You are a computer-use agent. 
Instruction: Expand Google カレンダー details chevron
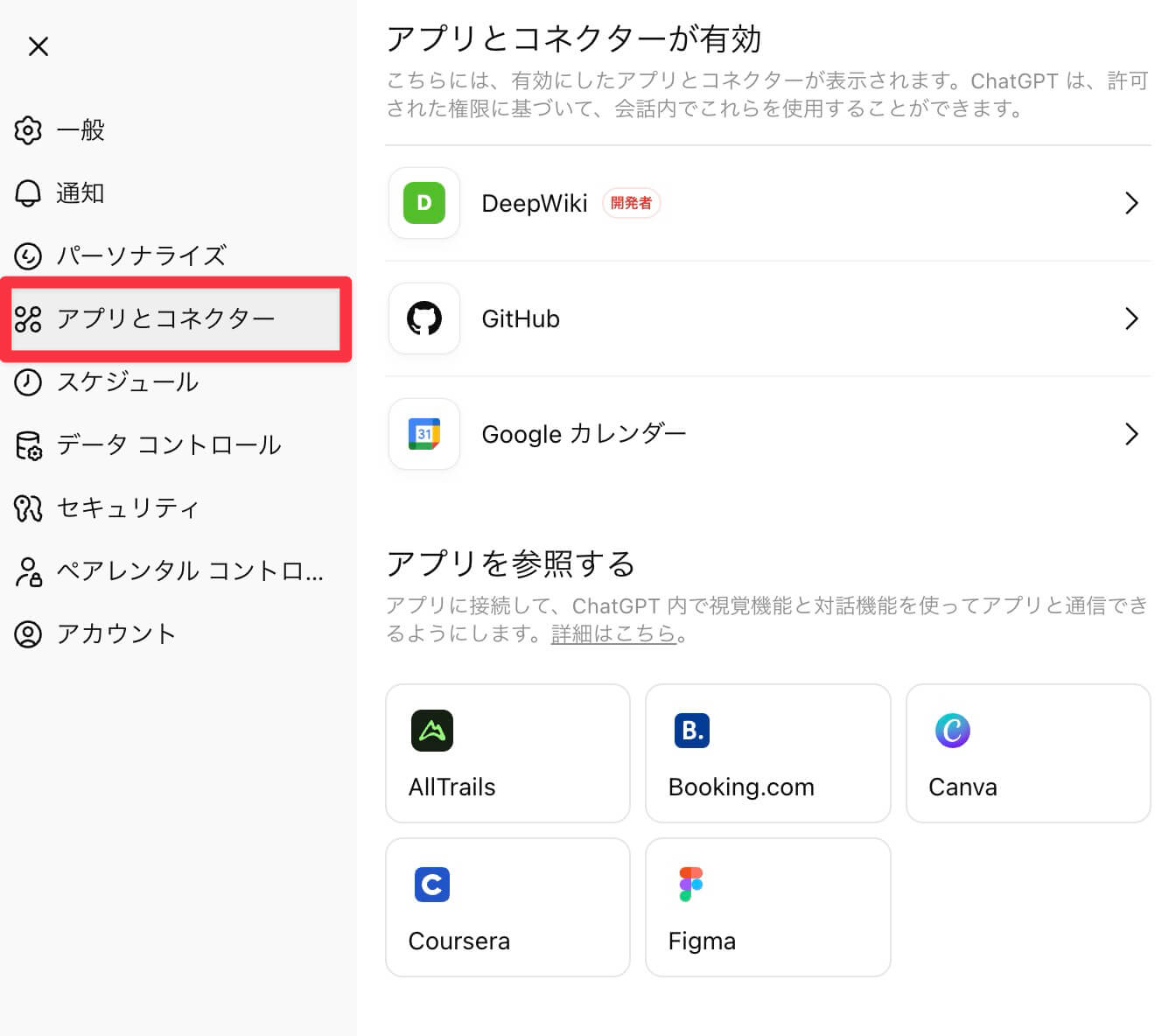pos(1130,434)
